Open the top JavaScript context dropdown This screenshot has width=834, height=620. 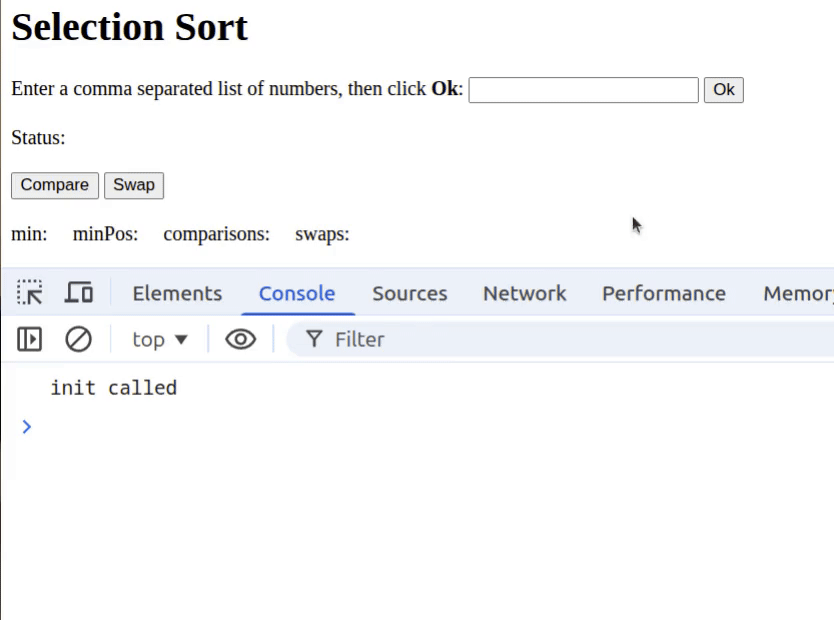pyautogui.click(x=160, y=340)
